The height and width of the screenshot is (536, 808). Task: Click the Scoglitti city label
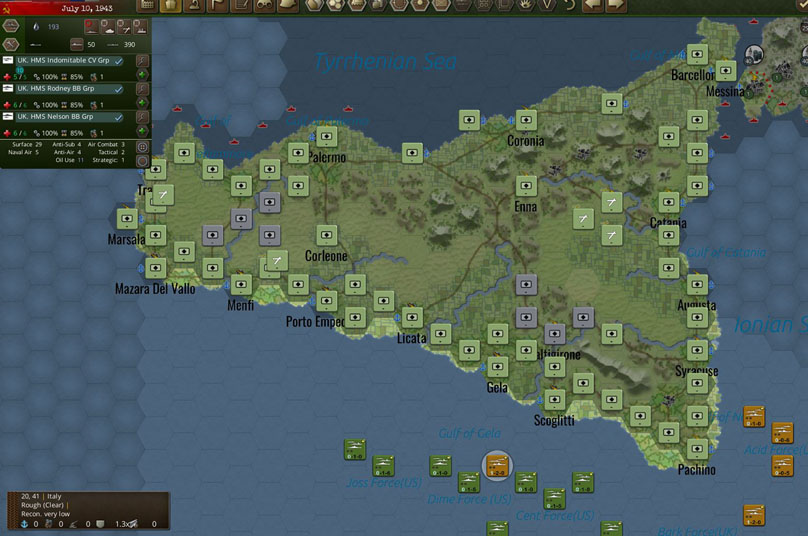click(554, 421)
